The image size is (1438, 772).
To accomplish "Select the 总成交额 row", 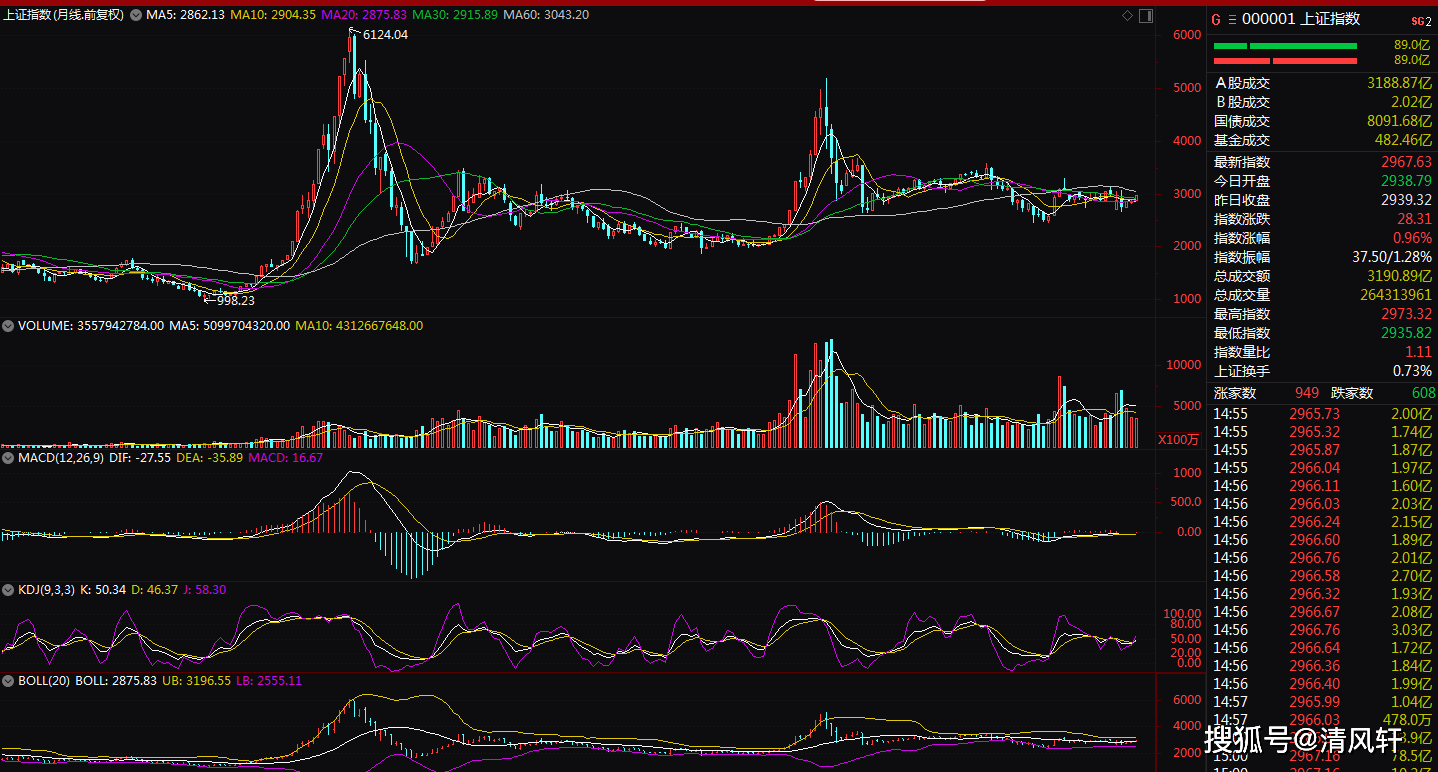I will (x=1322, y=276).
